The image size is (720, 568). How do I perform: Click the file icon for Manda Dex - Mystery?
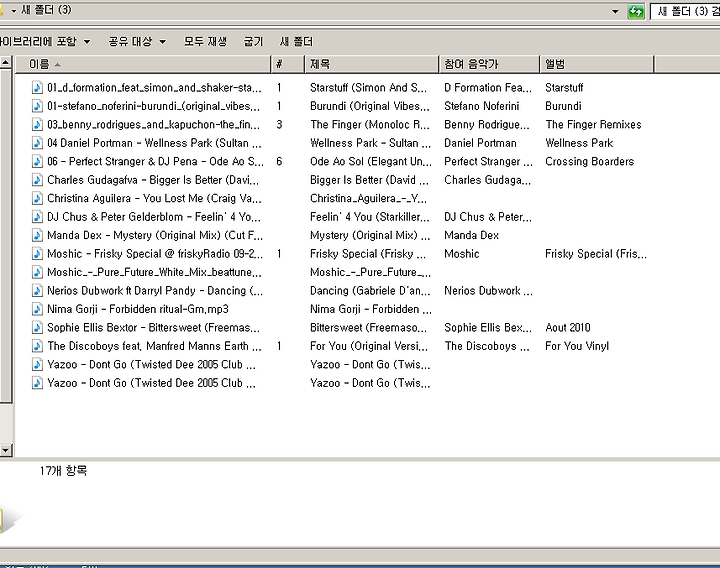(x=37, y=235)
